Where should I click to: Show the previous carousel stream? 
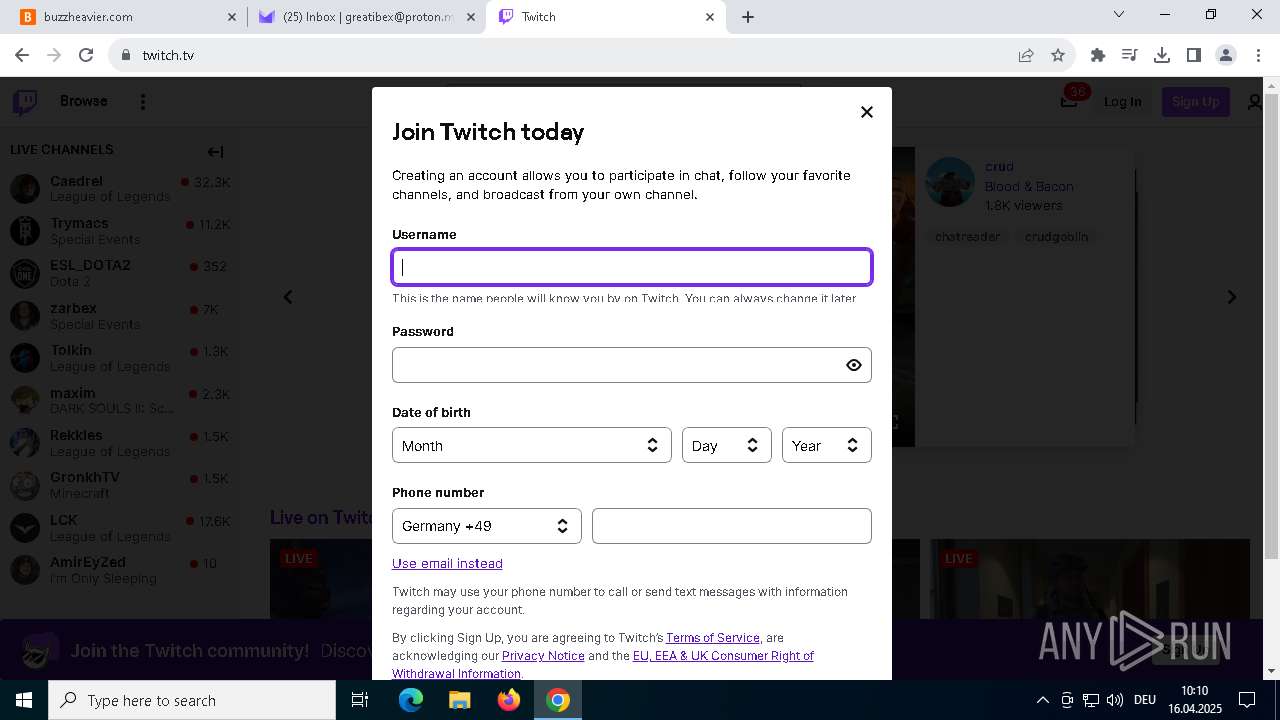pos(288,297)
